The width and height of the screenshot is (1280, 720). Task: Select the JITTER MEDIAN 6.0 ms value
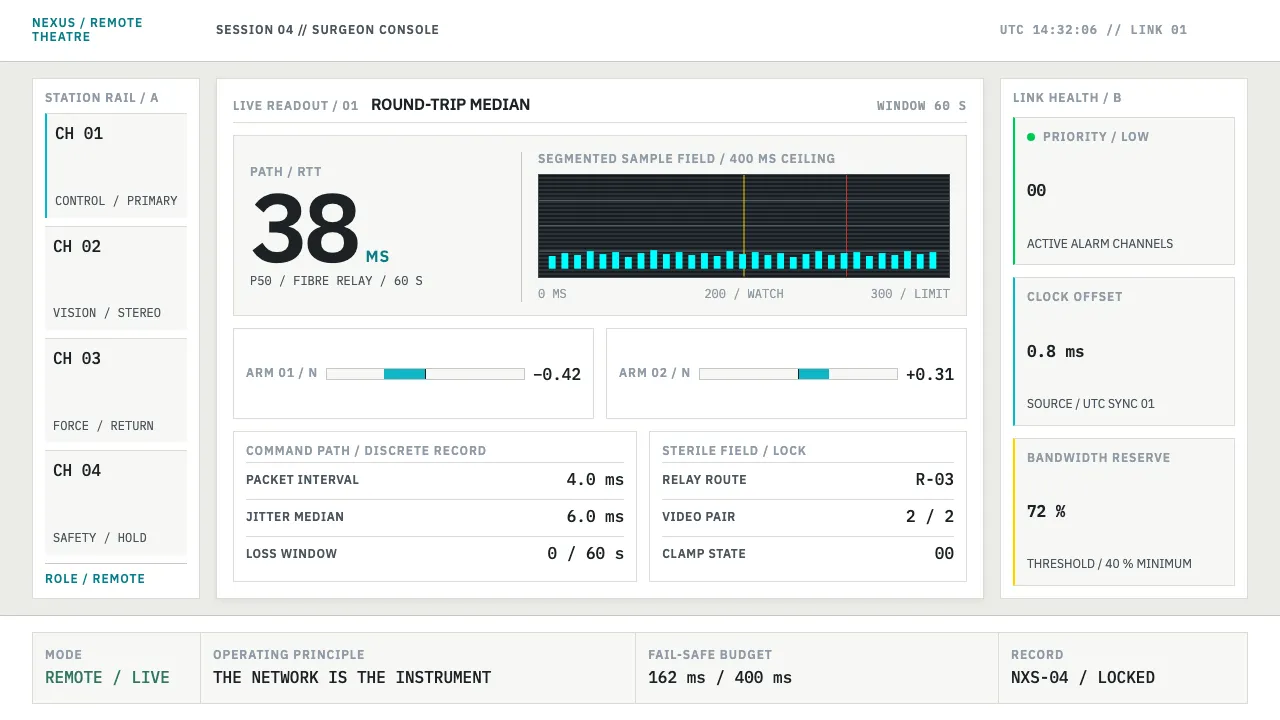595,517
